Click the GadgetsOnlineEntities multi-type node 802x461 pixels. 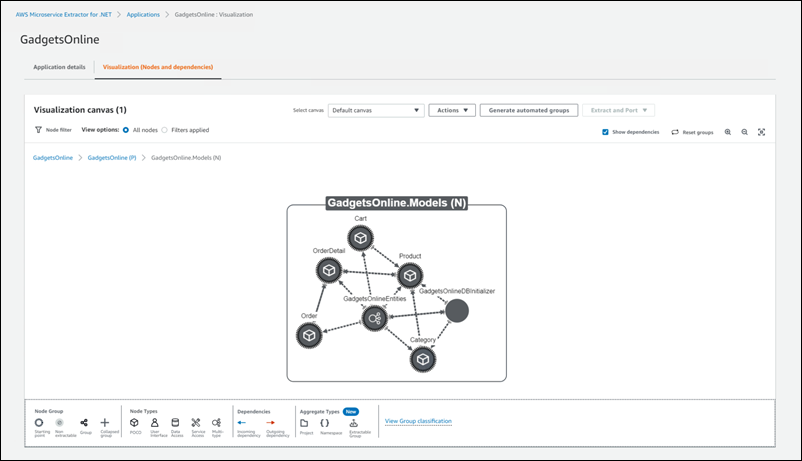tap(374, 319)
